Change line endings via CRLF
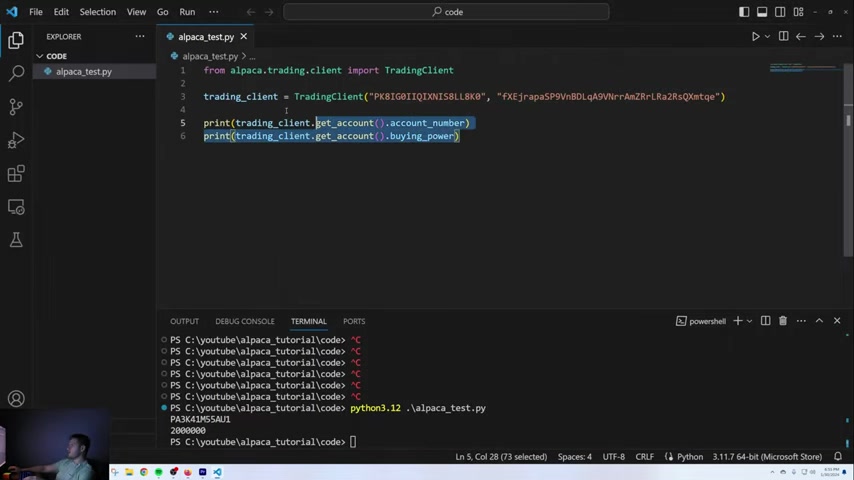The height and width of the screenshot is (480, 854). point(644,457)
